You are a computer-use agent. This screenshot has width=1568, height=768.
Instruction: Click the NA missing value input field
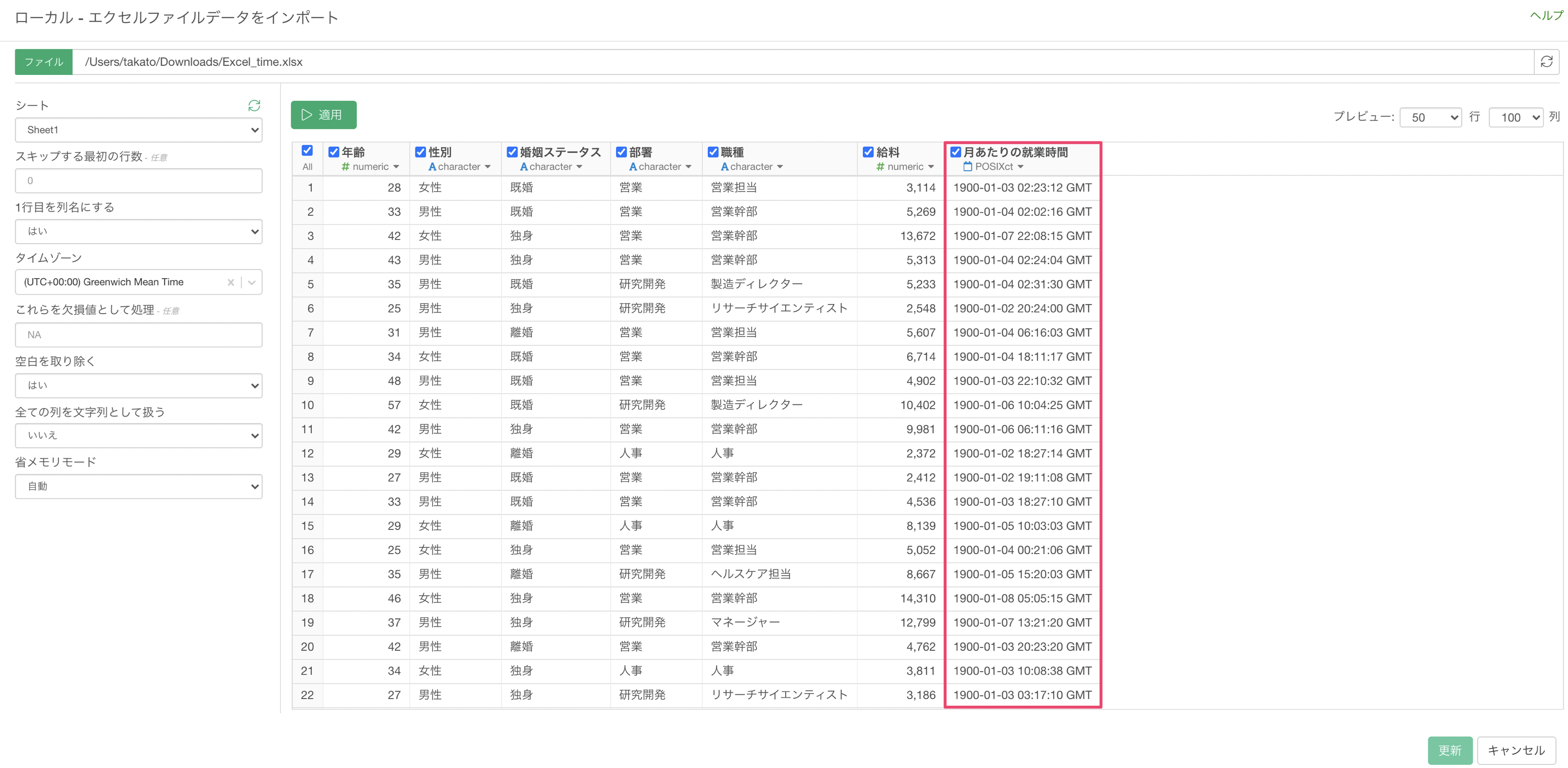(x=139, y=335)
